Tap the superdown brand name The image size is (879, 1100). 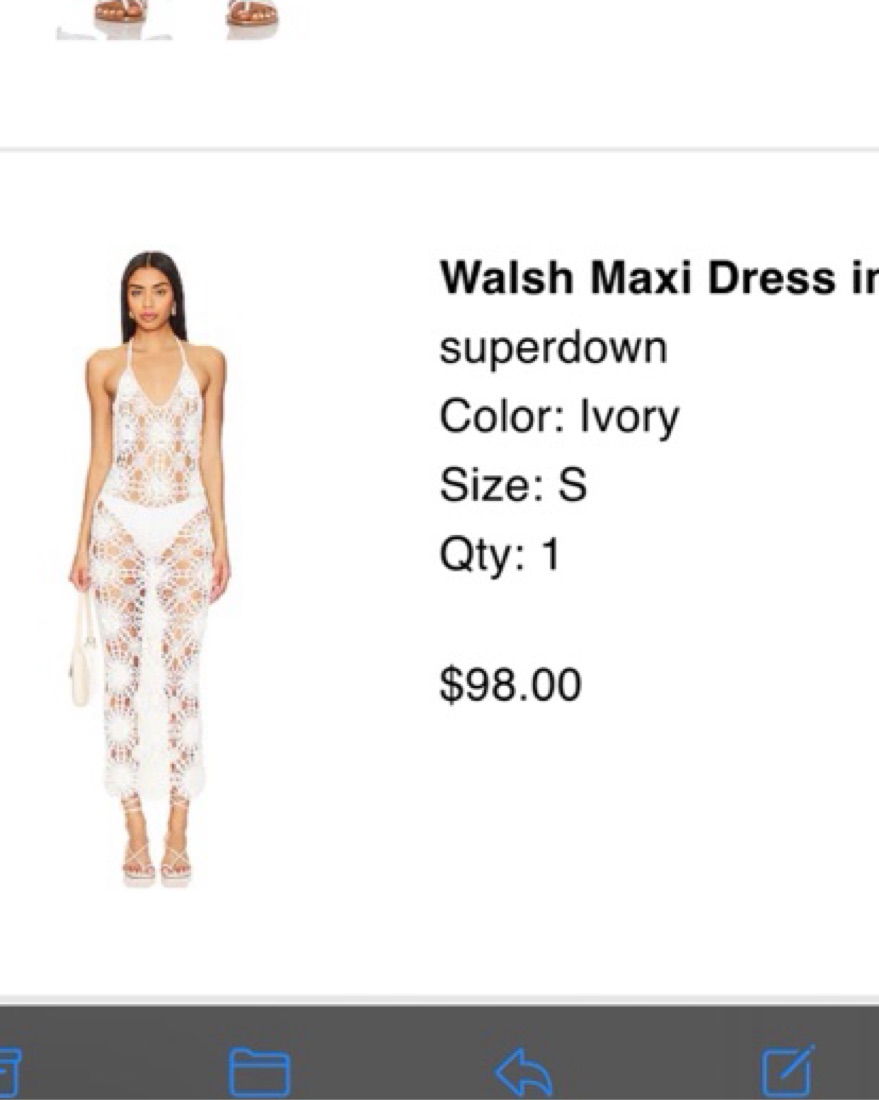tap(553, 348)
